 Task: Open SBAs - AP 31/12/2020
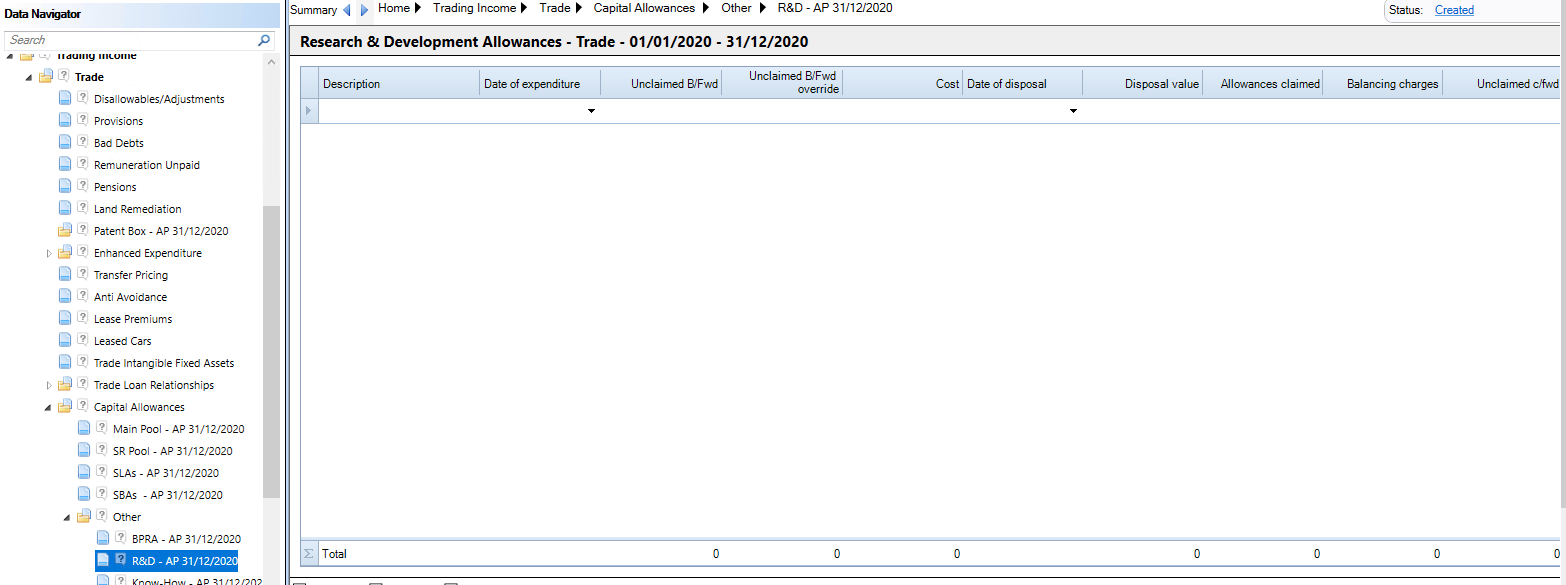pos(168,495)
